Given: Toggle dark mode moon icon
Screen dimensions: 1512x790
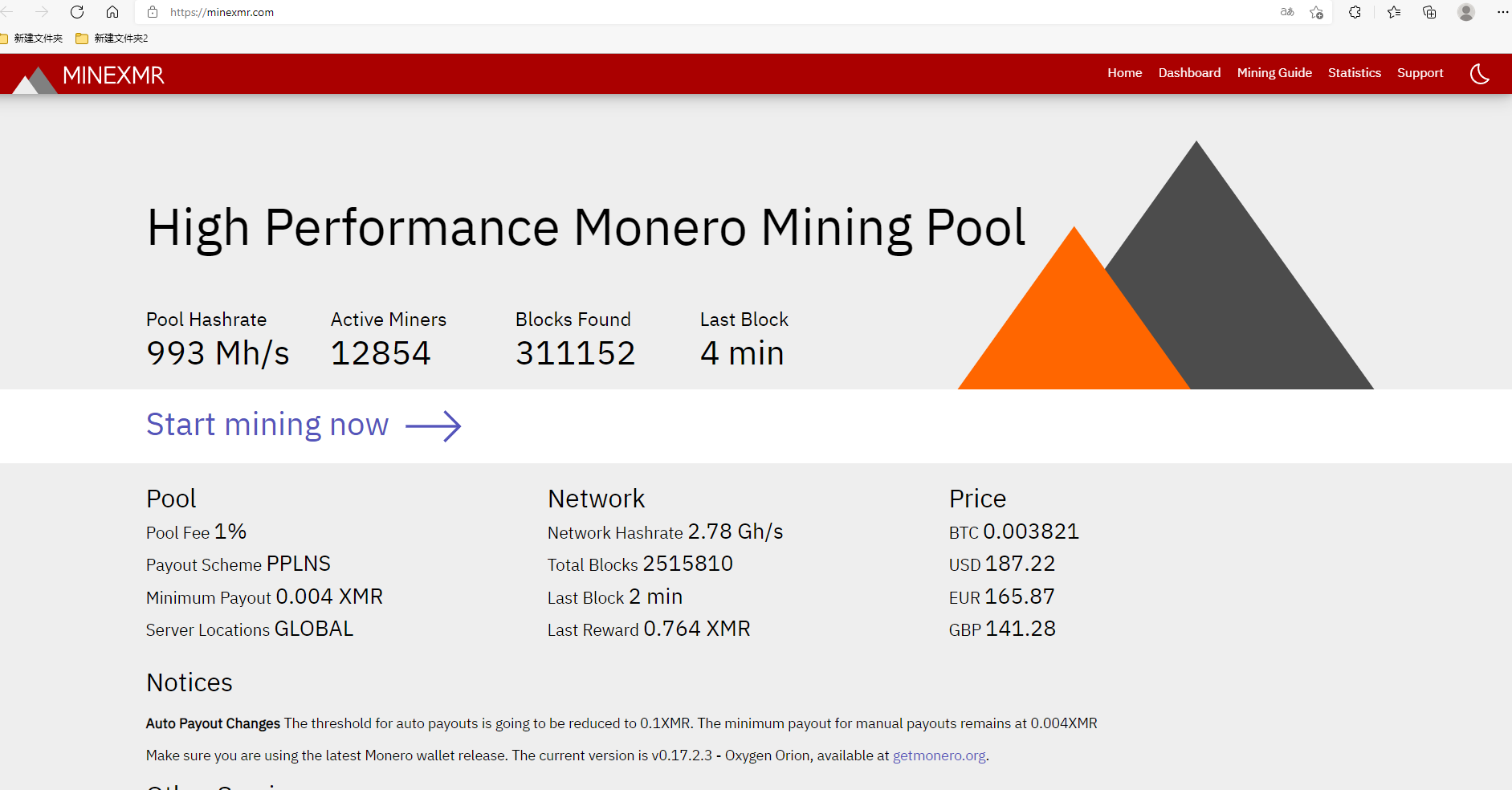Looking at the screenshot, I should point(1480,74).
